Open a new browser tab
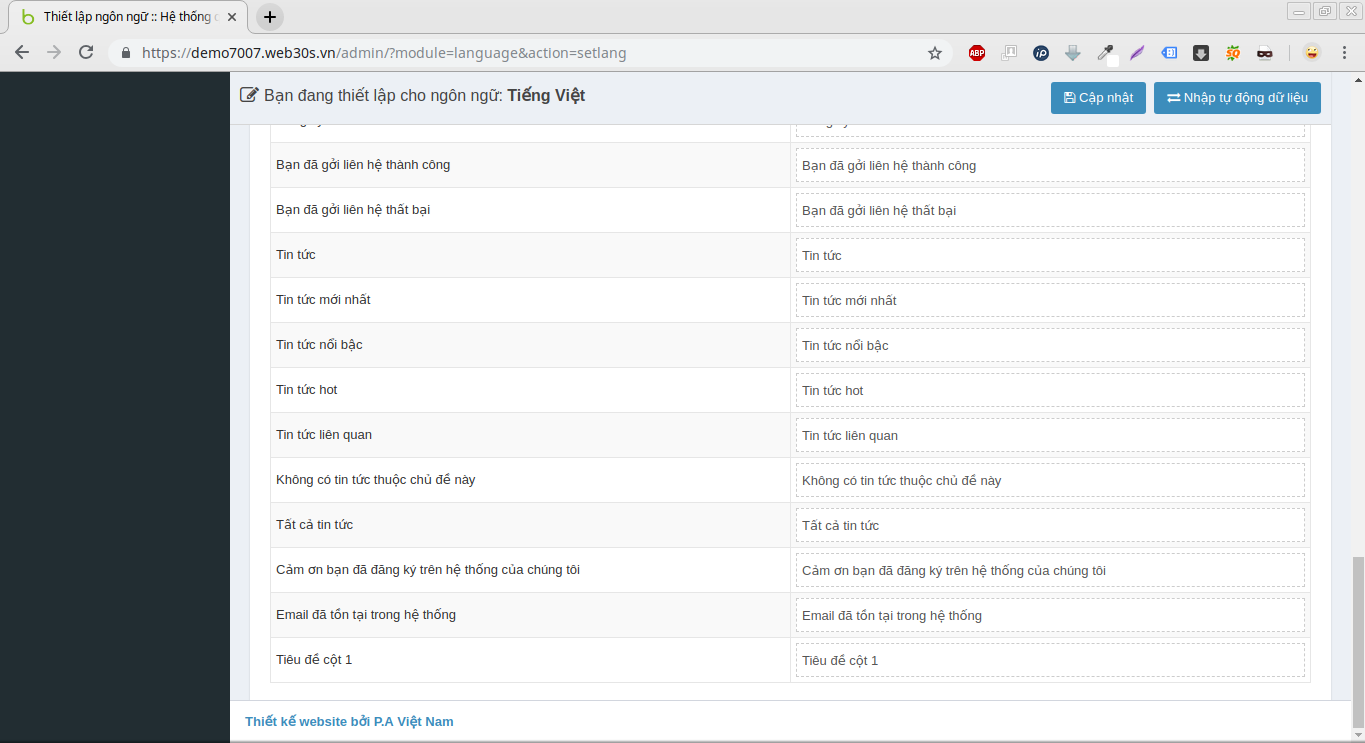1365x743 pixels. click(x=270, y=17)
